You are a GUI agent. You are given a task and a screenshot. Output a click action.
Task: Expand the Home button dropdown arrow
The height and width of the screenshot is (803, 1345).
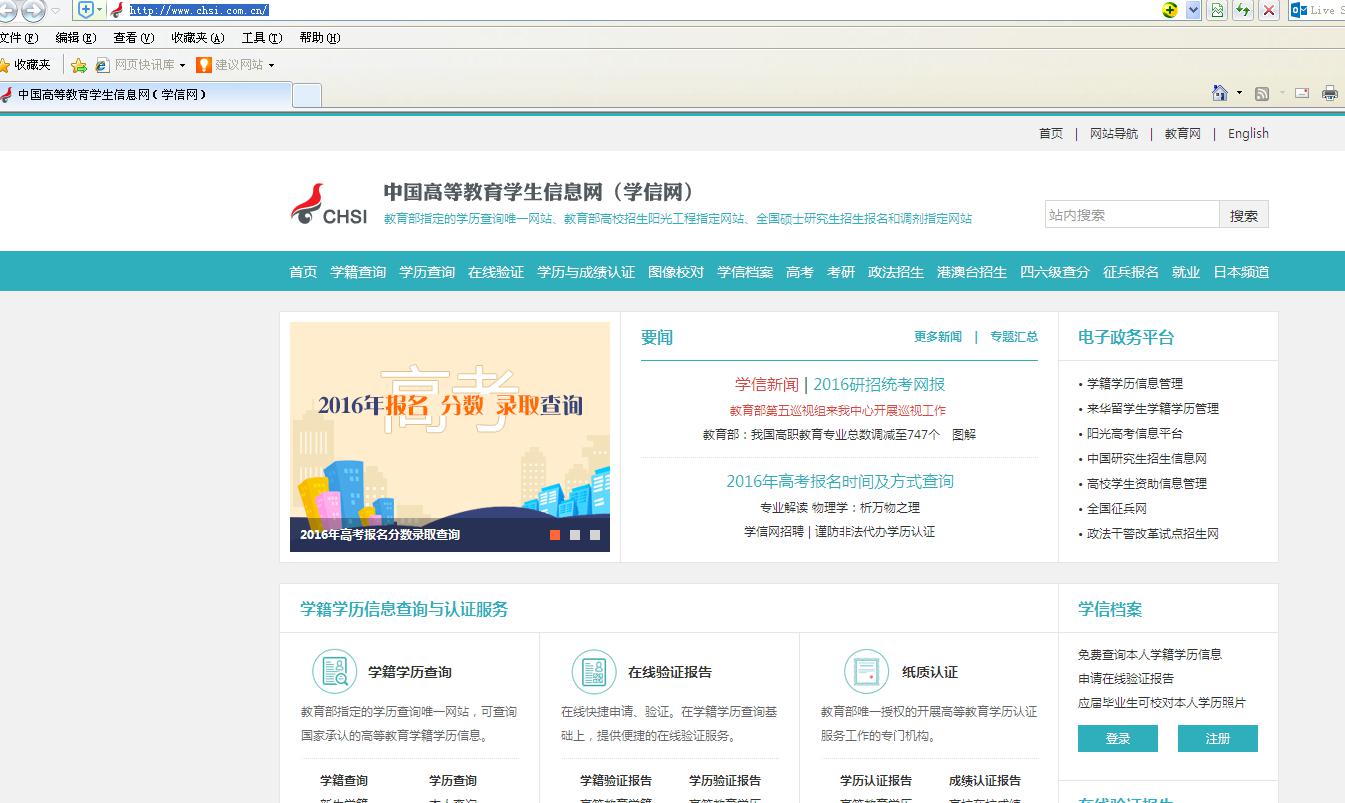(x=1239, y=93)
